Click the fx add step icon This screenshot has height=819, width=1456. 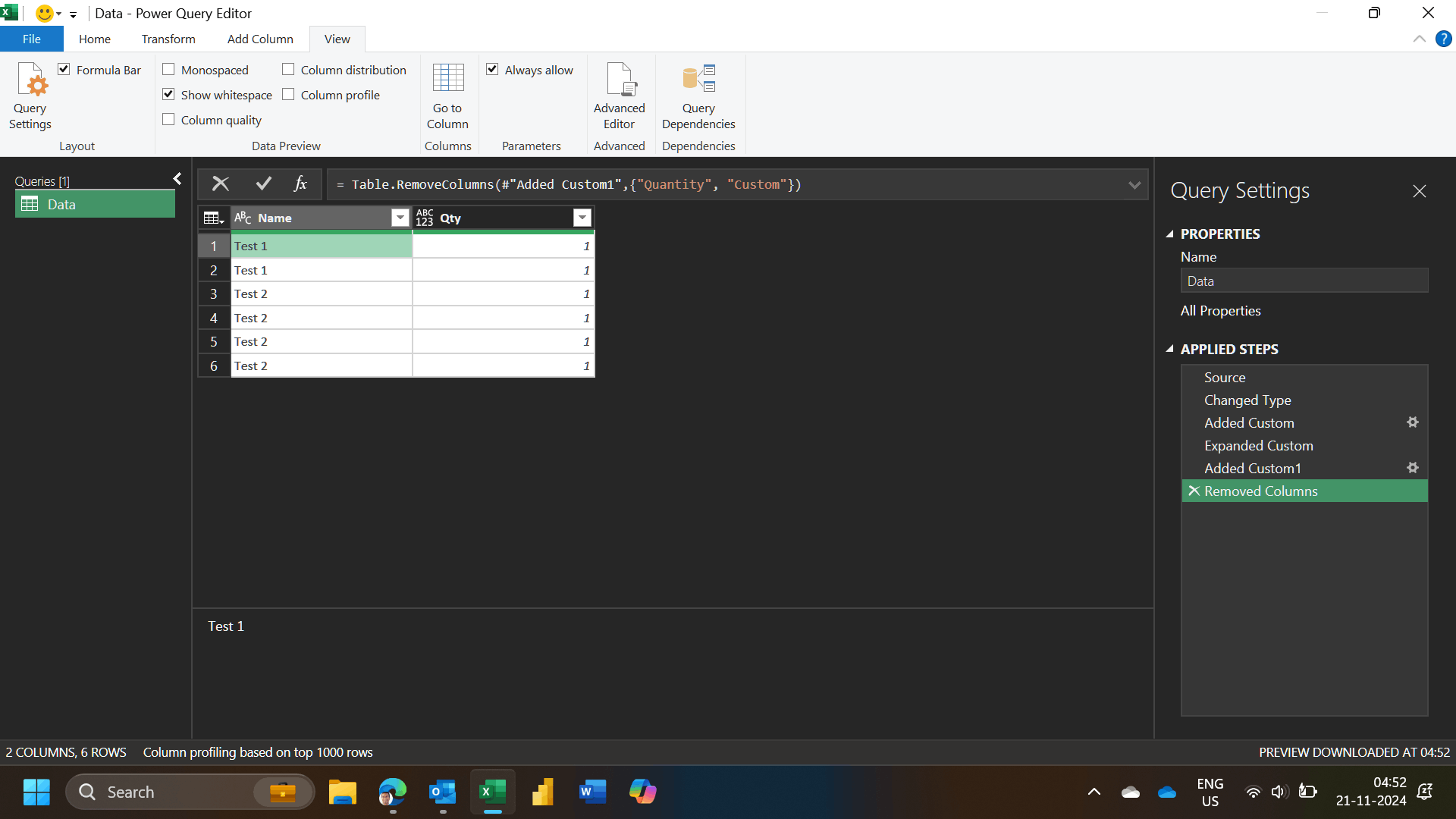coord(300,184)
